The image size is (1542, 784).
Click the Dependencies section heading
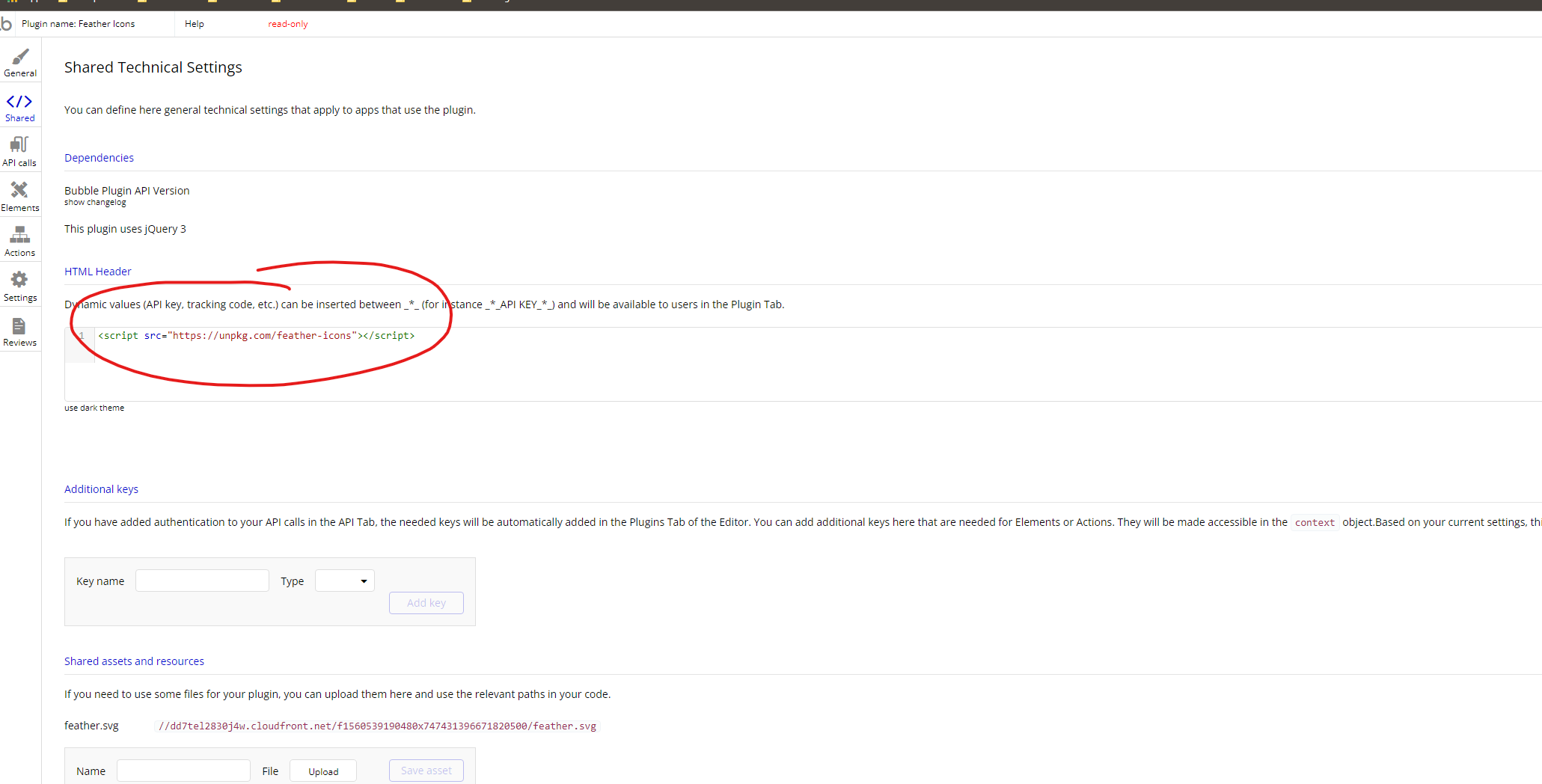point(99,158)
